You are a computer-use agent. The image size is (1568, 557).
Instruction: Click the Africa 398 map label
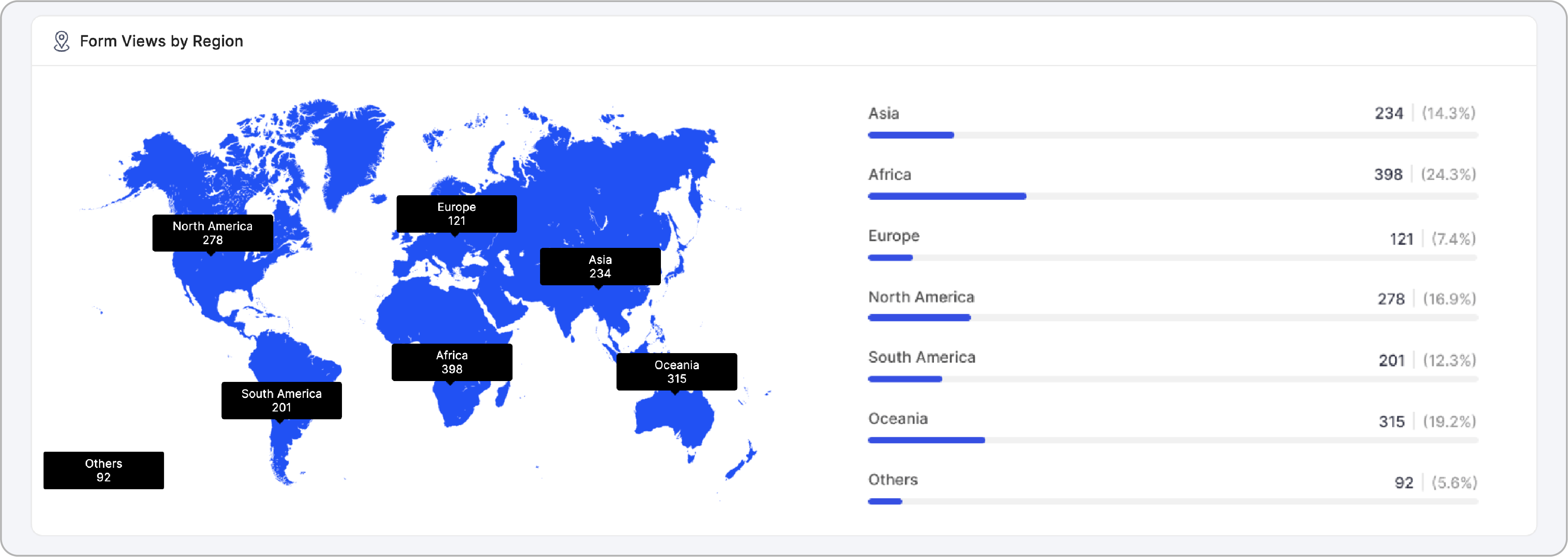click(x=452, y=362)
